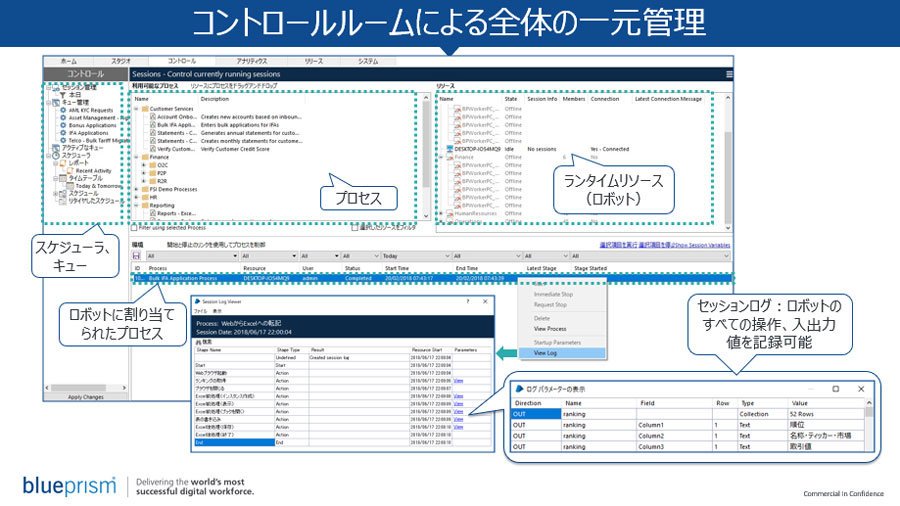Click the process list vertical scrollbar

pyautogui.click(x=426, y=155)
